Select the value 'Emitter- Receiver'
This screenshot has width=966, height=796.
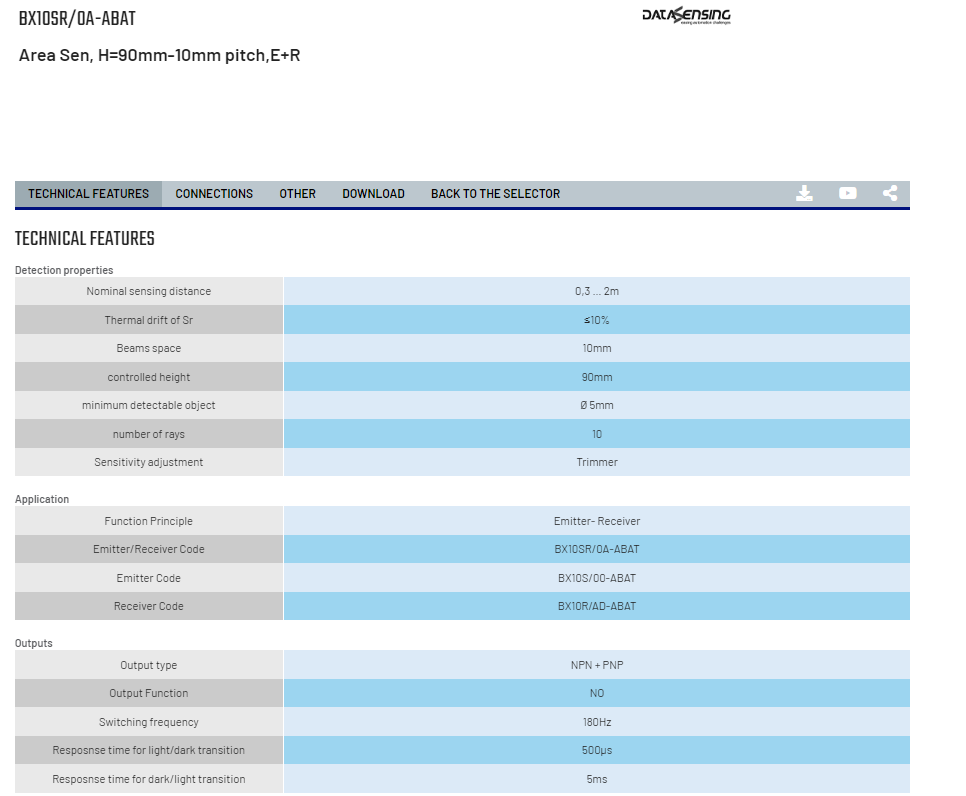pos(597,521)
